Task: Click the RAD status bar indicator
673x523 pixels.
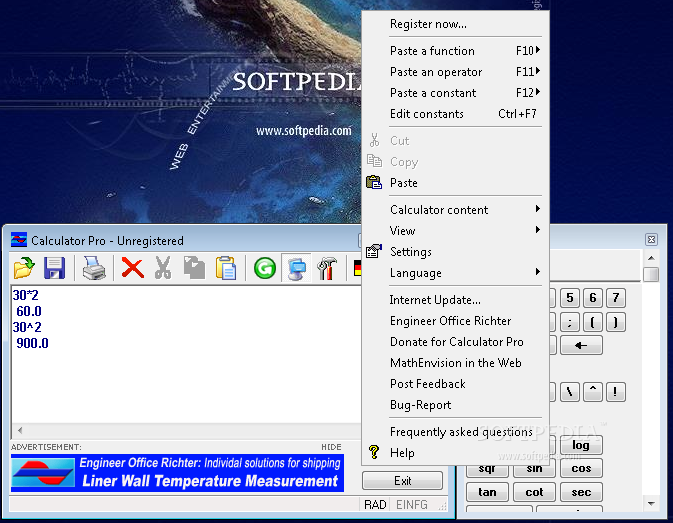Action: coord(375,505)
